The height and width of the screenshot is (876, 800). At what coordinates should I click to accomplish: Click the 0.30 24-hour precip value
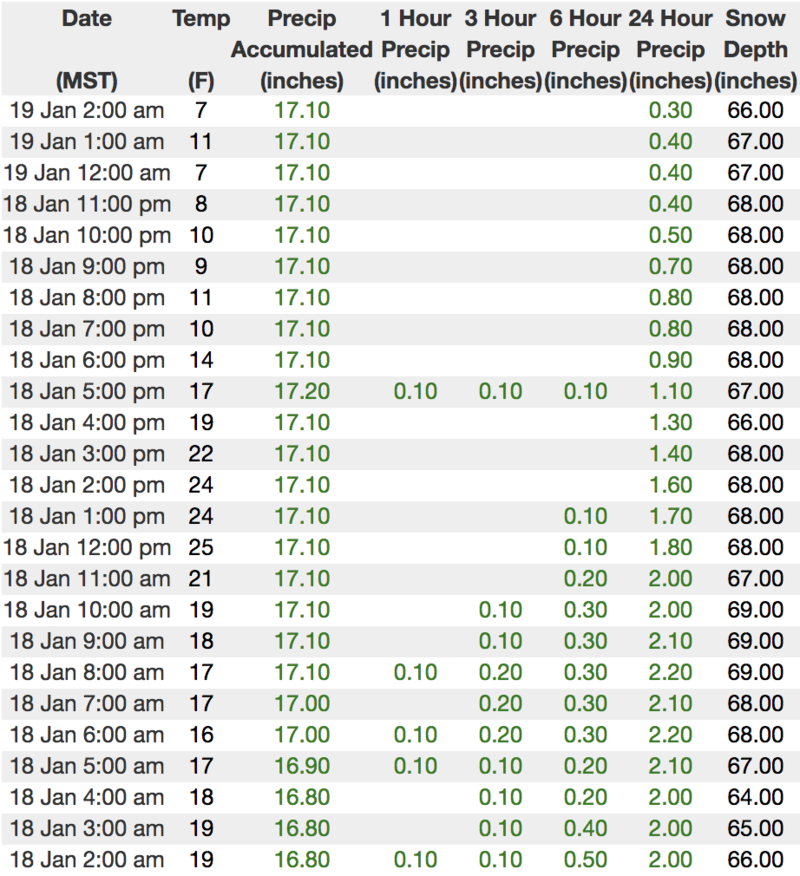(670, 110)
